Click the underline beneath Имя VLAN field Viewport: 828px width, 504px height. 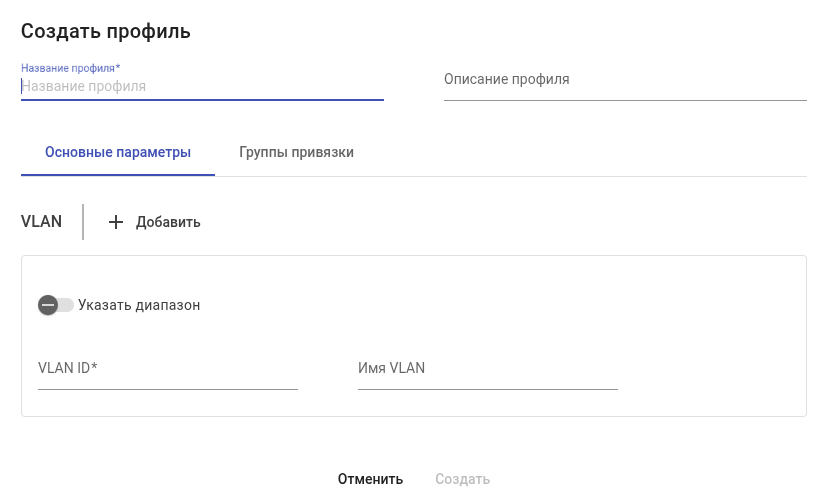(487, 388)
